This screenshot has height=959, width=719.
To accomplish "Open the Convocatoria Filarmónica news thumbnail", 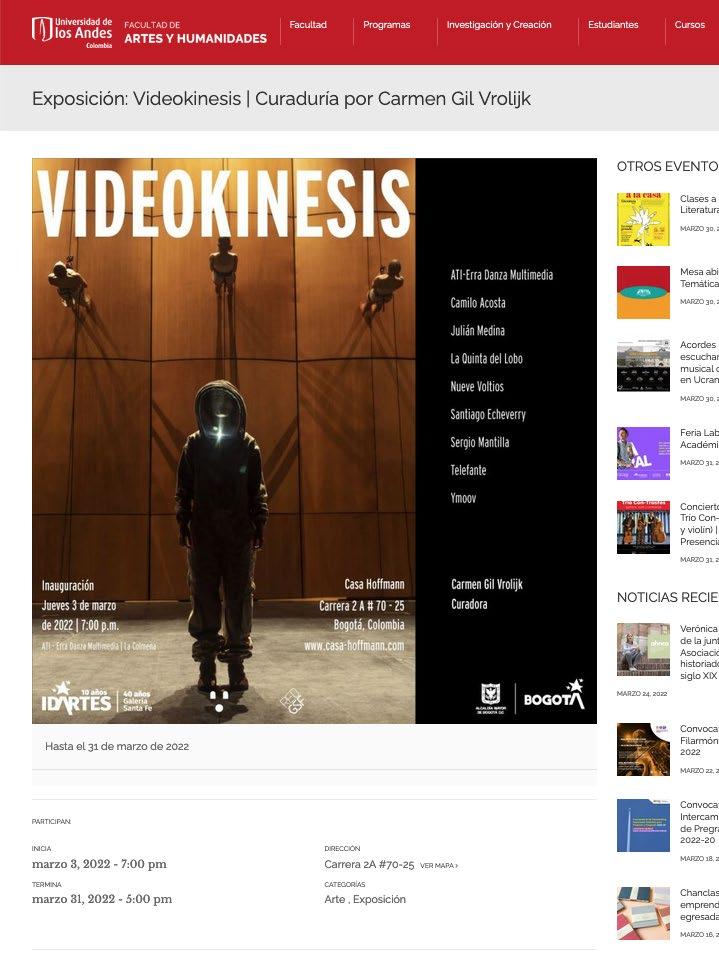I will [643, 749].
